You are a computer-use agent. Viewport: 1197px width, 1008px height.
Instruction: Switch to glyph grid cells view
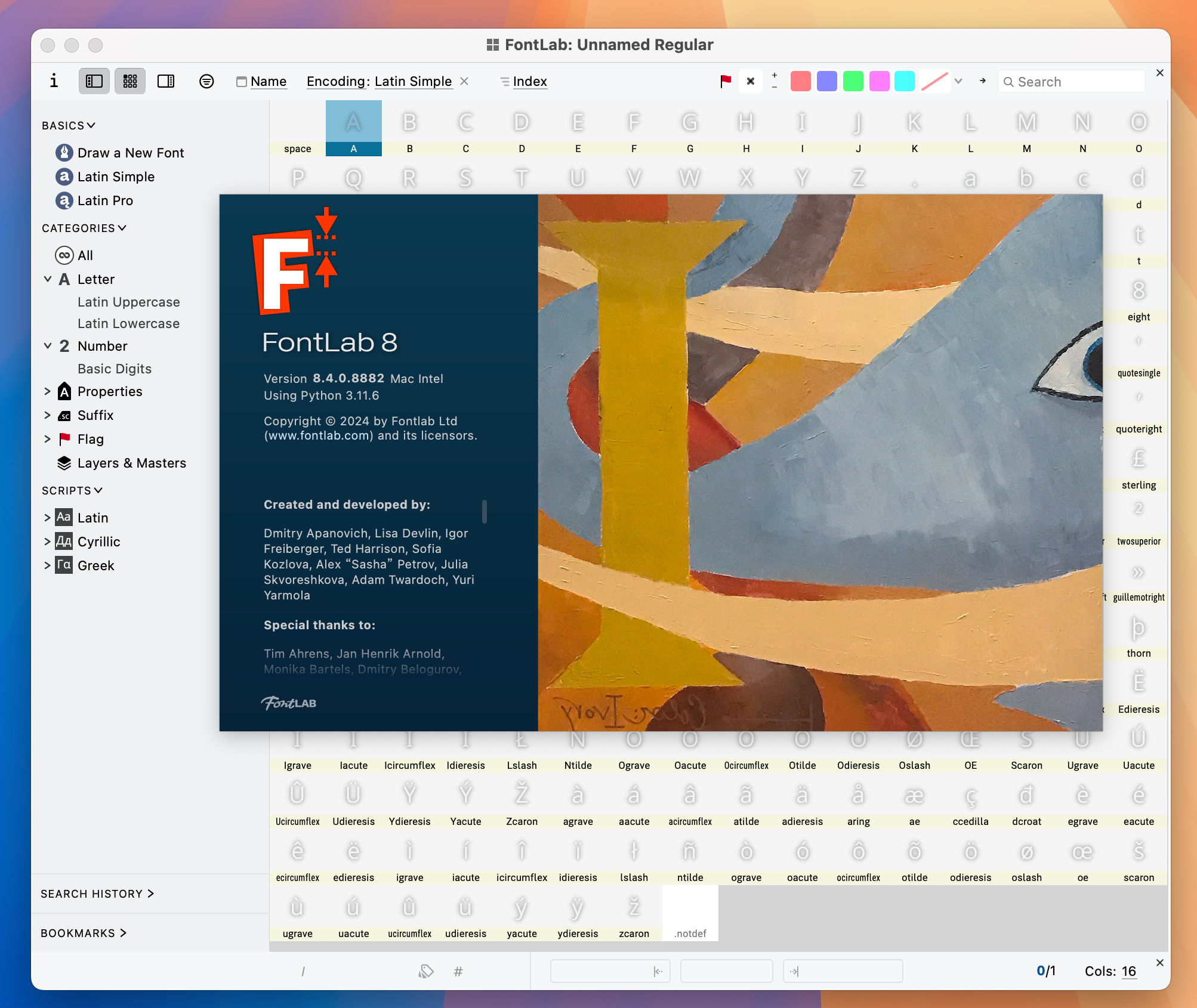click(x=130, y=81)
